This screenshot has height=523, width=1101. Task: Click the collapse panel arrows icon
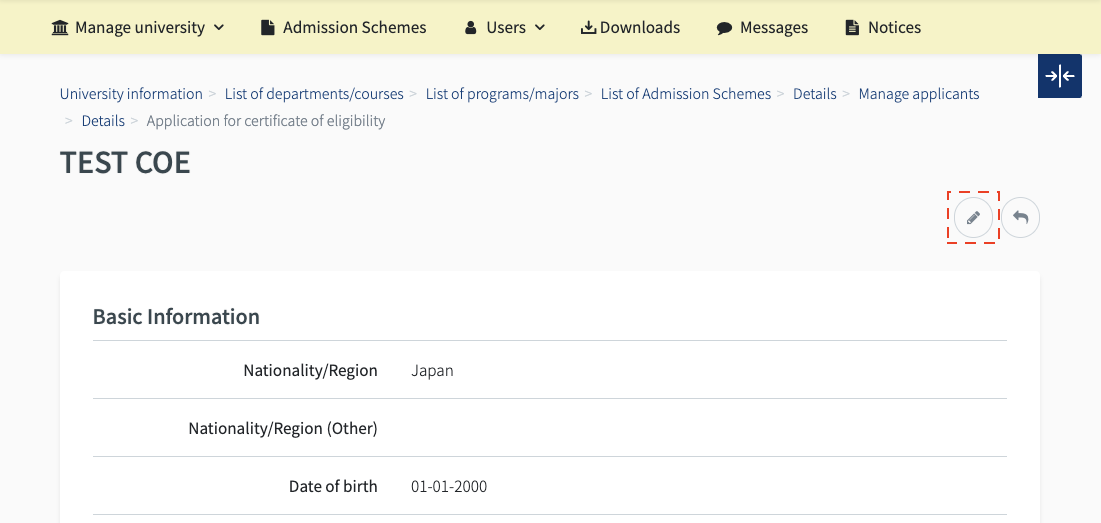pyautogui.click(x=1059, y=76)
